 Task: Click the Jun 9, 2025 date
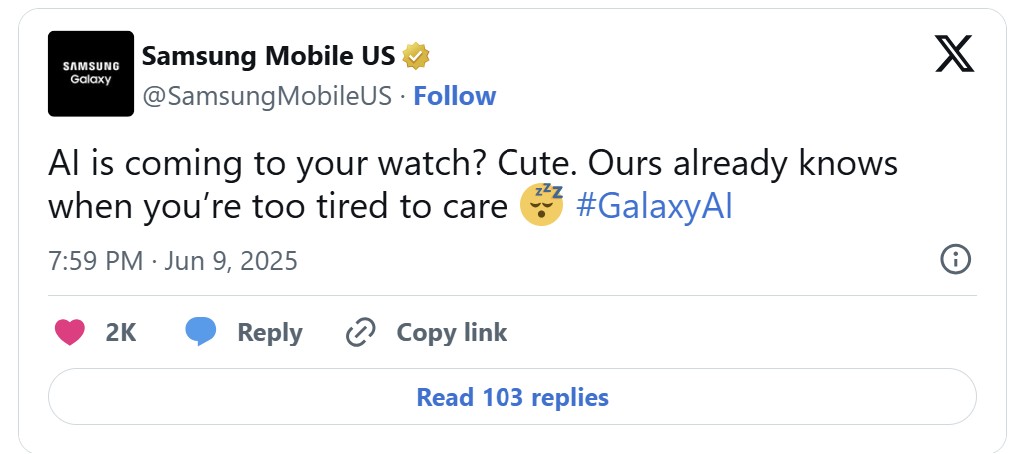231,261
